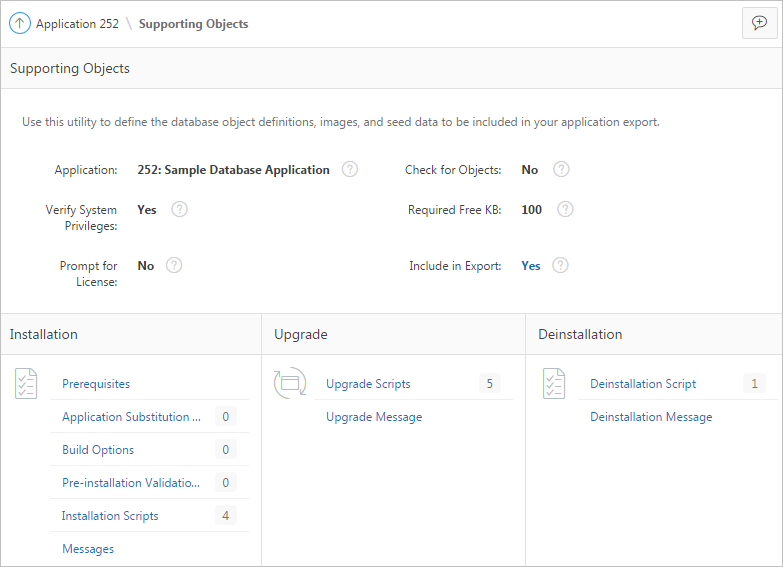
Task: Click the up arrow icon beside Application 252
Action: [20, 24]
